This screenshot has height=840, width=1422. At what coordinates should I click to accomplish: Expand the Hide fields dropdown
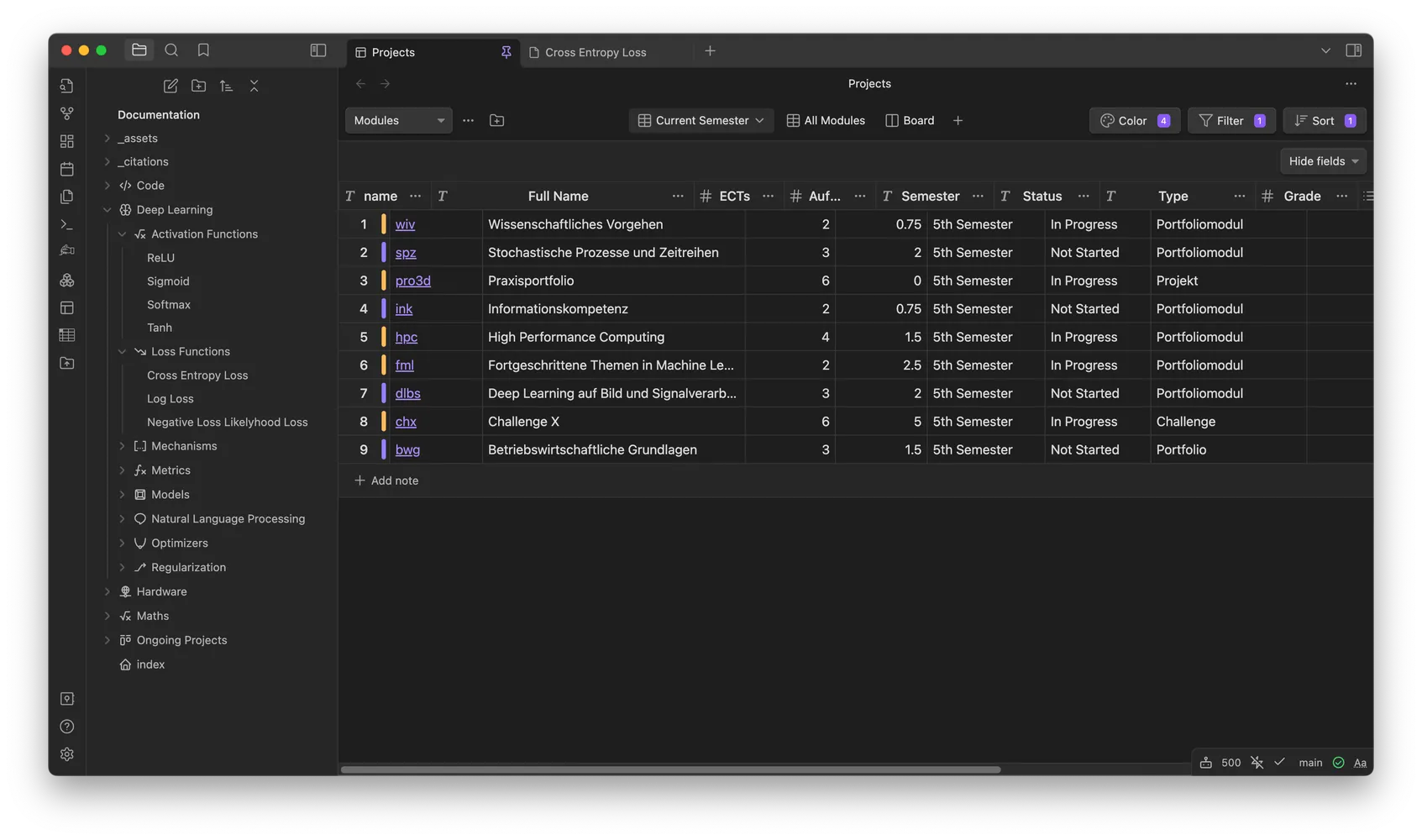(x=1323, y=160)
